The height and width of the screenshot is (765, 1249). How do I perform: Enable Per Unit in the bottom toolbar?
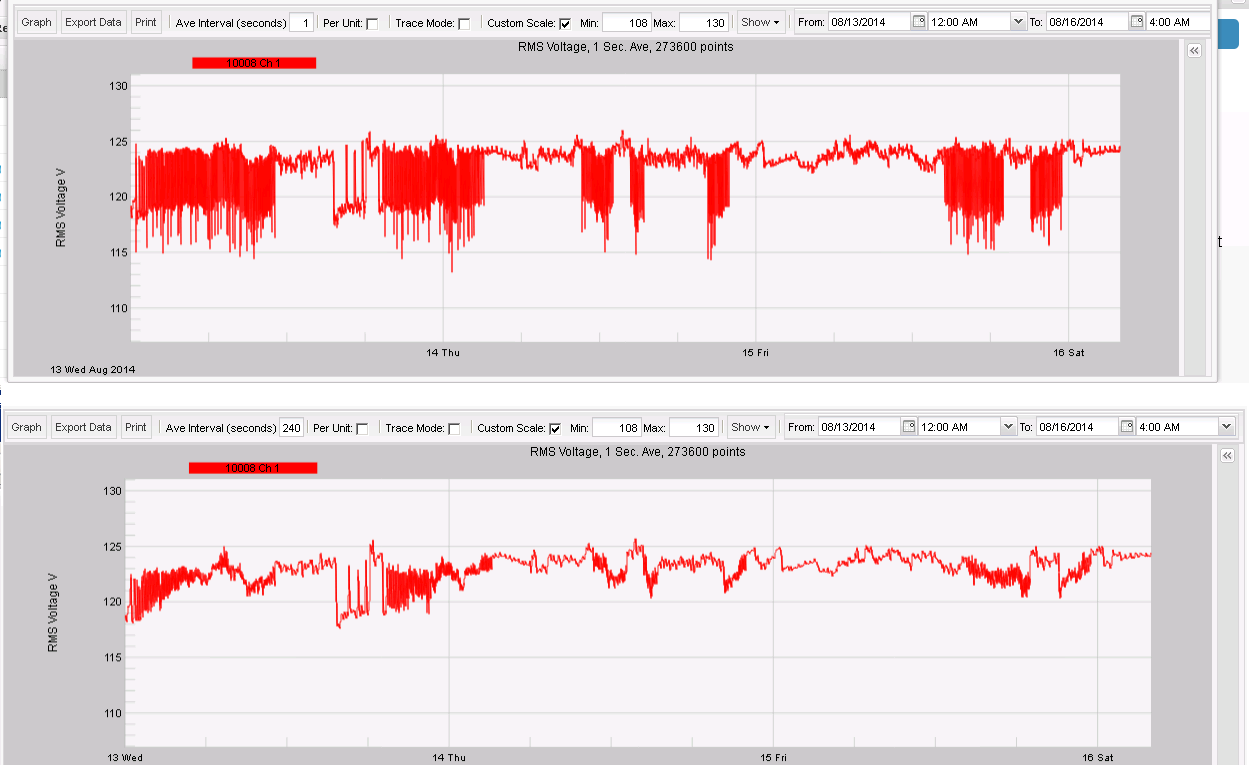(362, 426)
